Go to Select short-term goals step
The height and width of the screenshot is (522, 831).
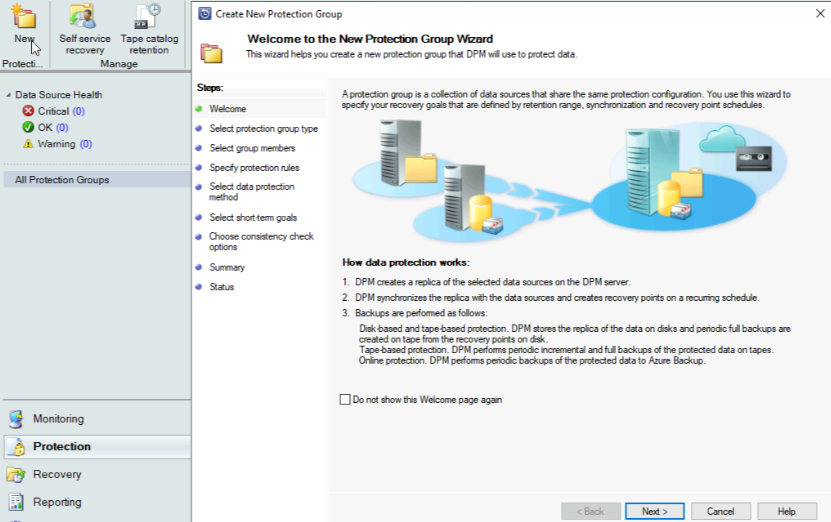[253, 217]
